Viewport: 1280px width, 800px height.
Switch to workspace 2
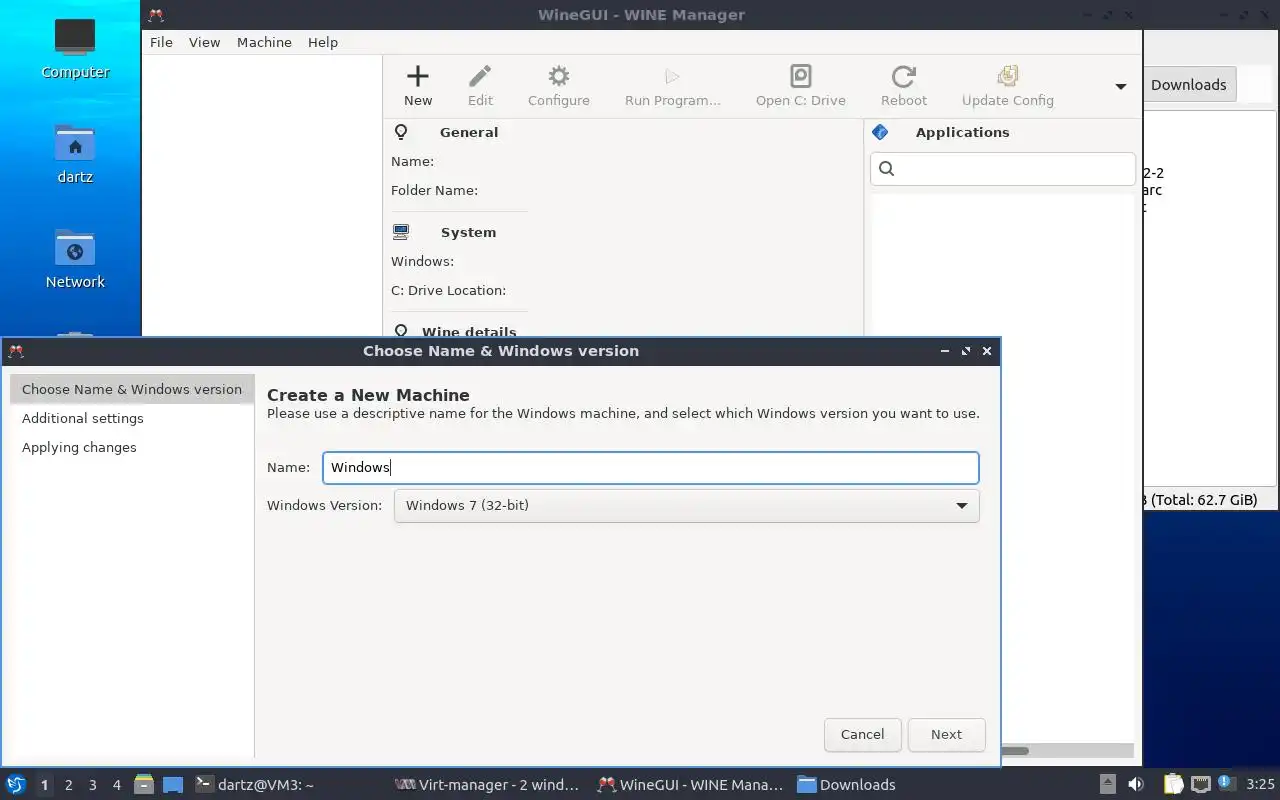[x=68, y=785]
